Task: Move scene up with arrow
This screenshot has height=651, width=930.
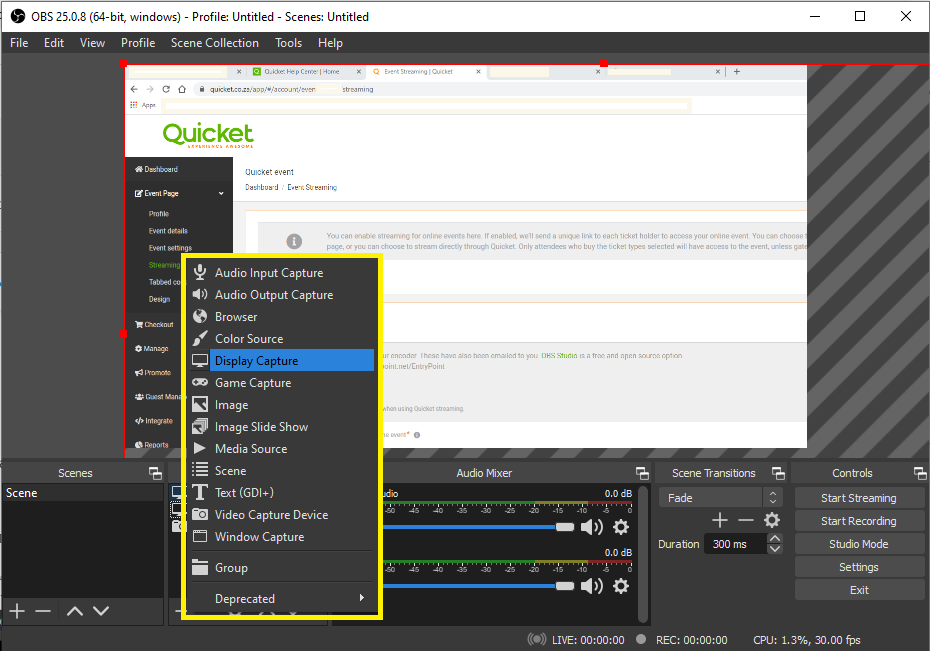Action: coord(75,611)
